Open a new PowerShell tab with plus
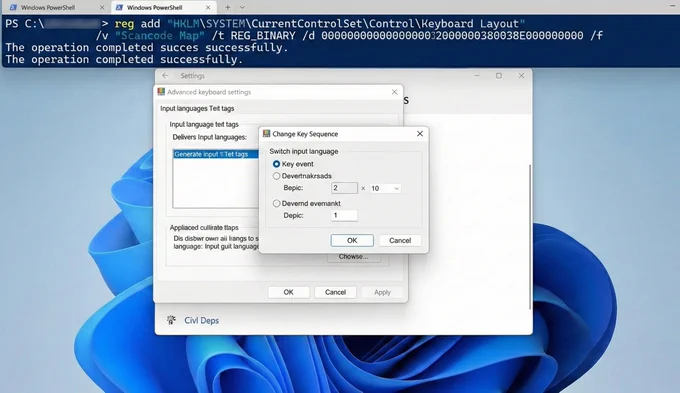The width and height of the screenshot is (680, 393). pyautogui.click(x=228, y=7)
